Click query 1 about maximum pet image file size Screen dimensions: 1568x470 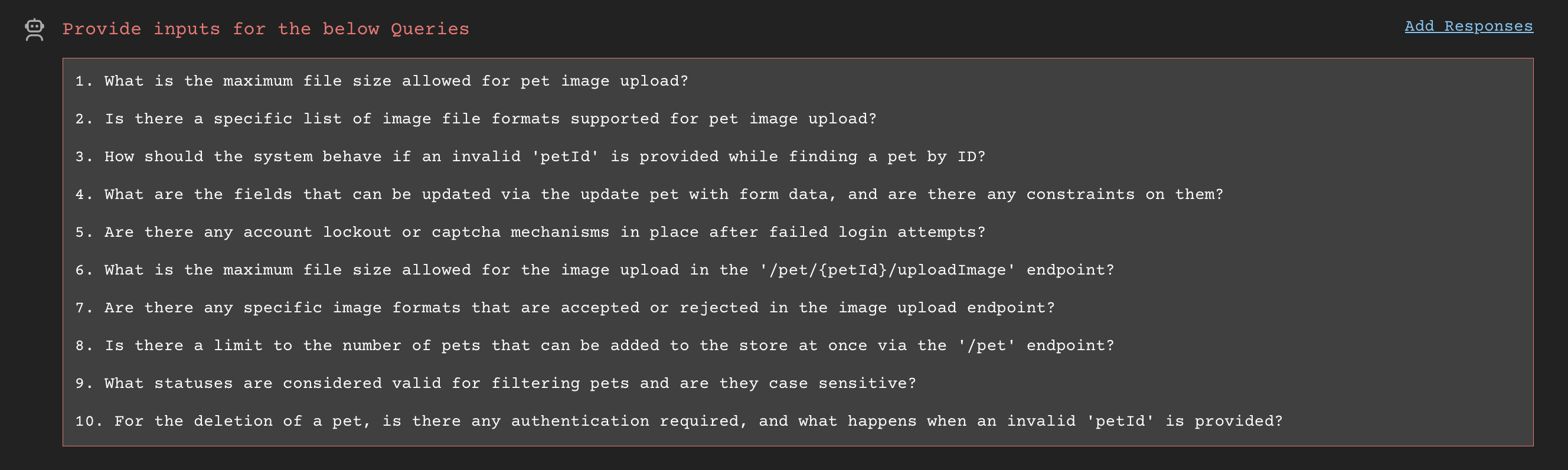tap(383, 80)
